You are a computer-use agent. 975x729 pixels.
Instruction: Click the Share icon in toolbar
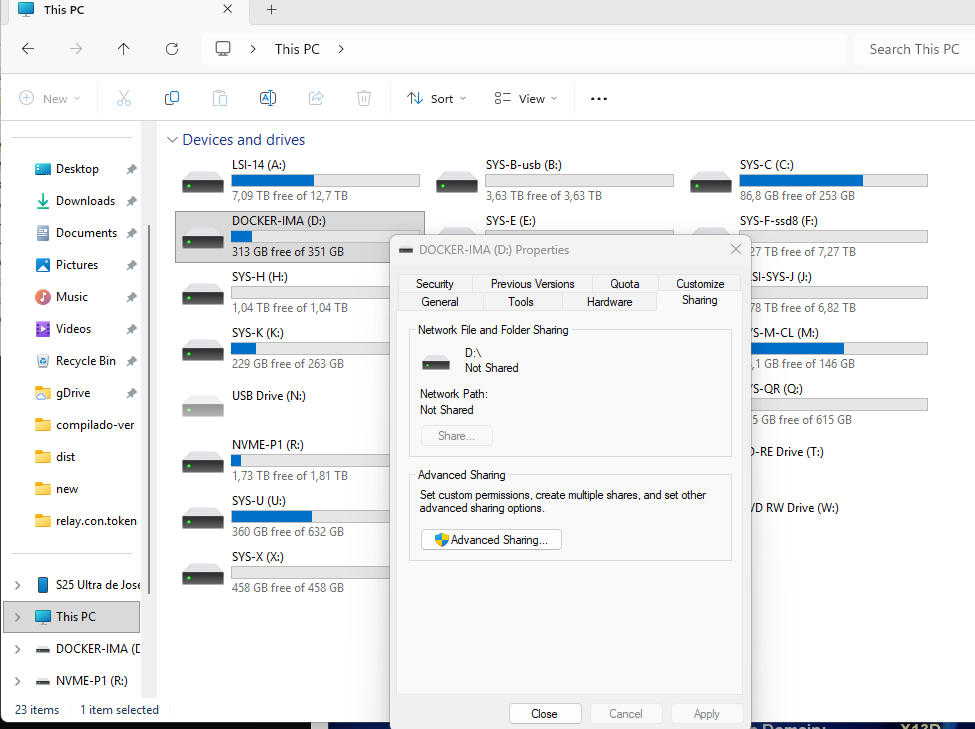(316, 98)
